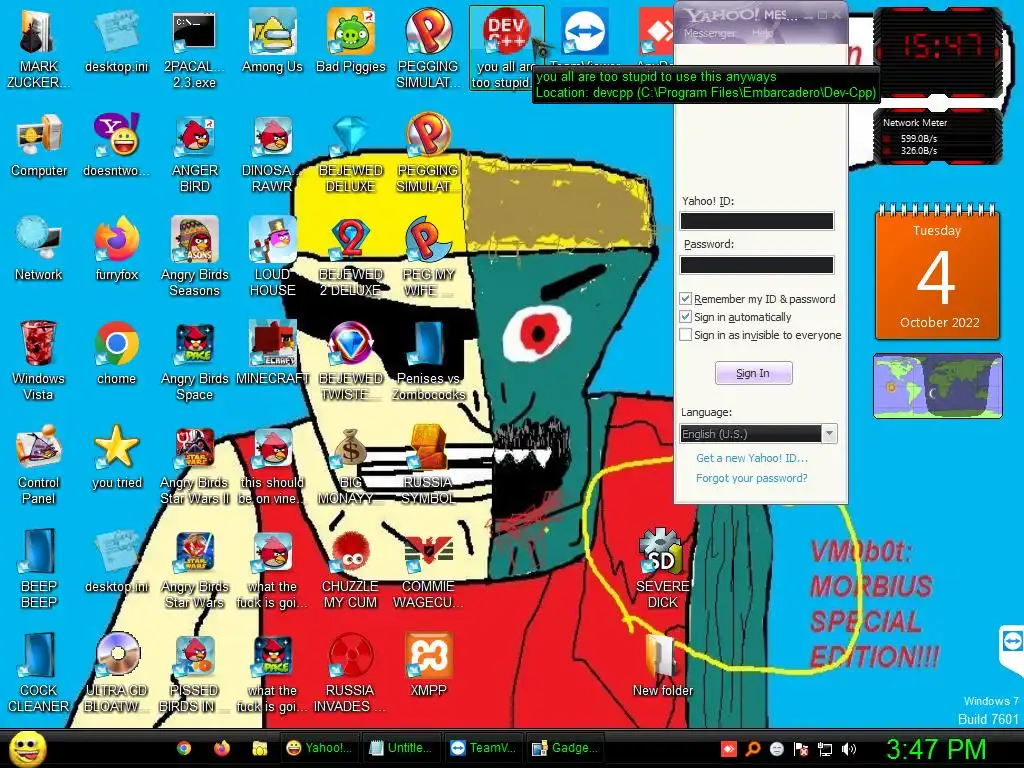Launch Chrome via chome shortcut
This screenshot has height=768, width=1024.
click(x=116, y=353)
